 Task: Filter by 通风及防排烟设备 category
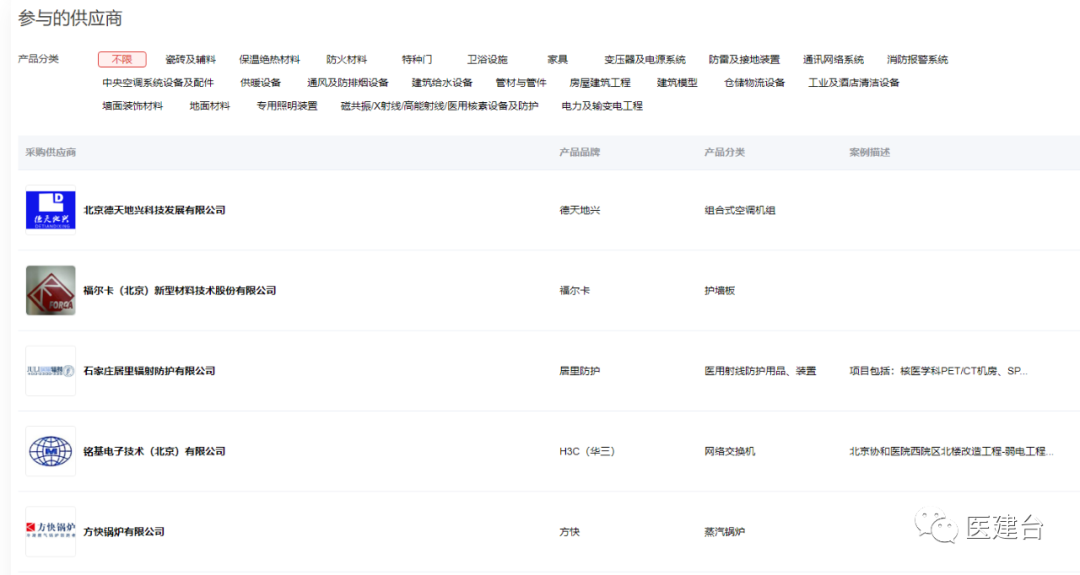(348, 83)
